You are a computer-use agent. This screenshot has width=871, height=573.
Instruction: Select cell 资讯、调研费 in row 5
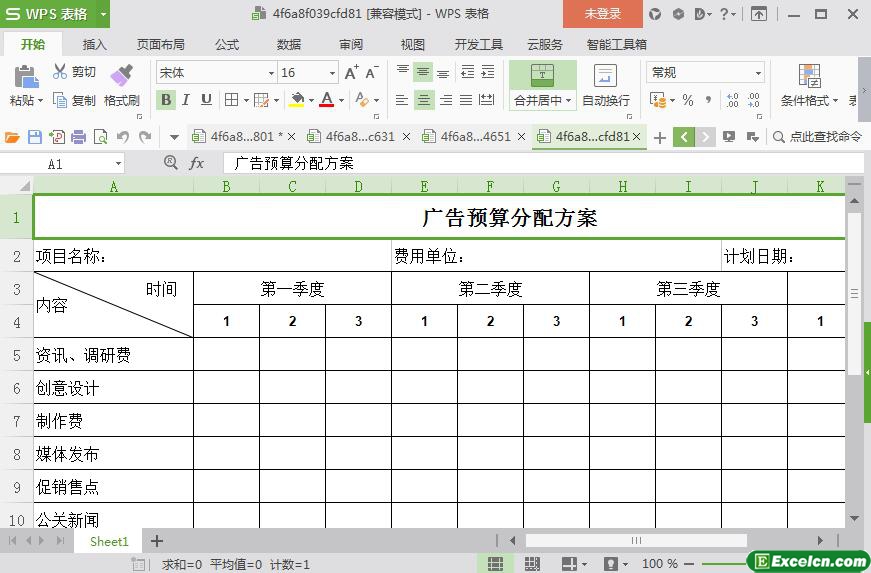(113, 355)
